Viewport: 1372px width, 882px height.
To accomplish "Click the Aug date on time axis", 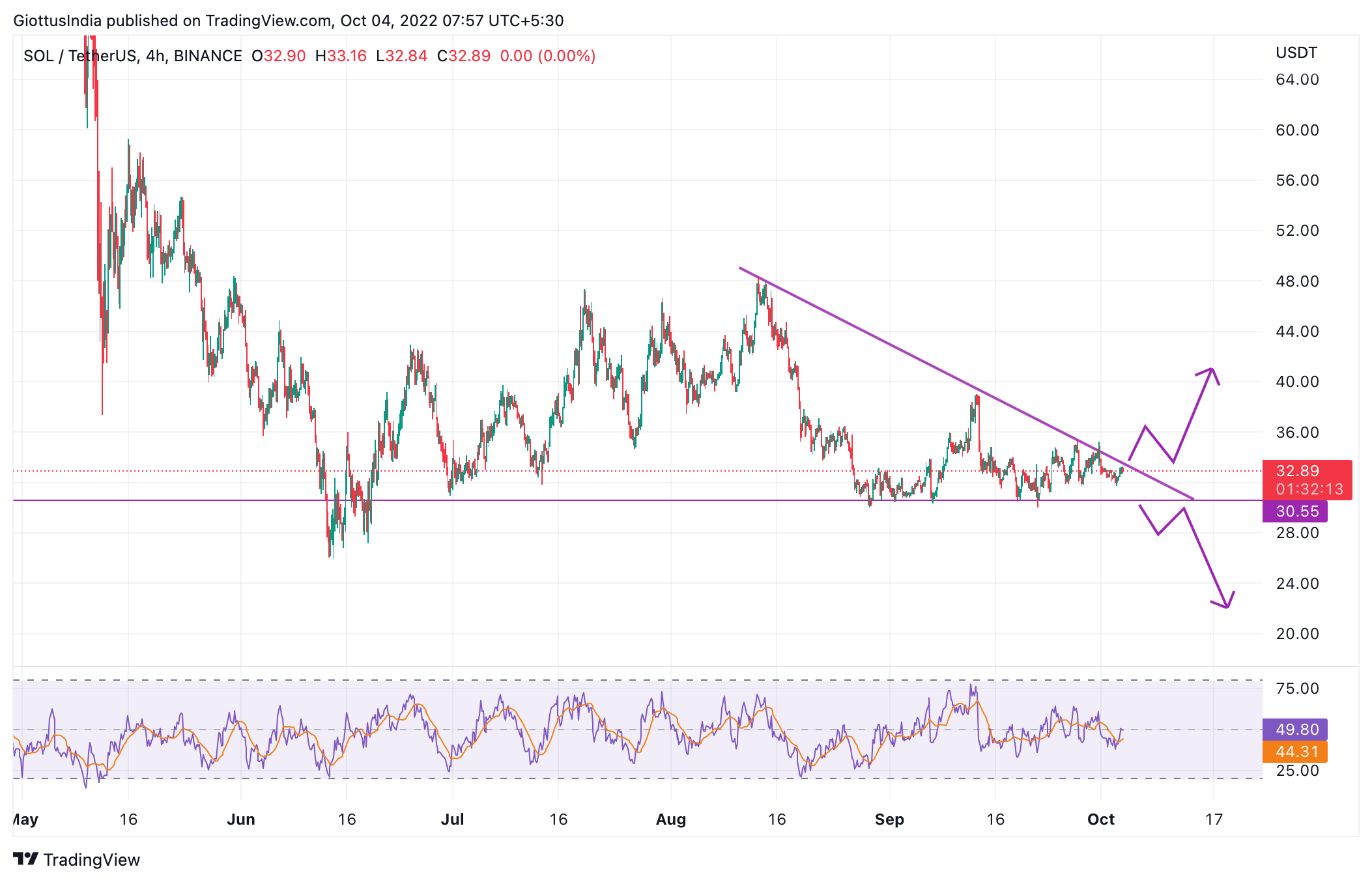I will (x=671, y=819).
